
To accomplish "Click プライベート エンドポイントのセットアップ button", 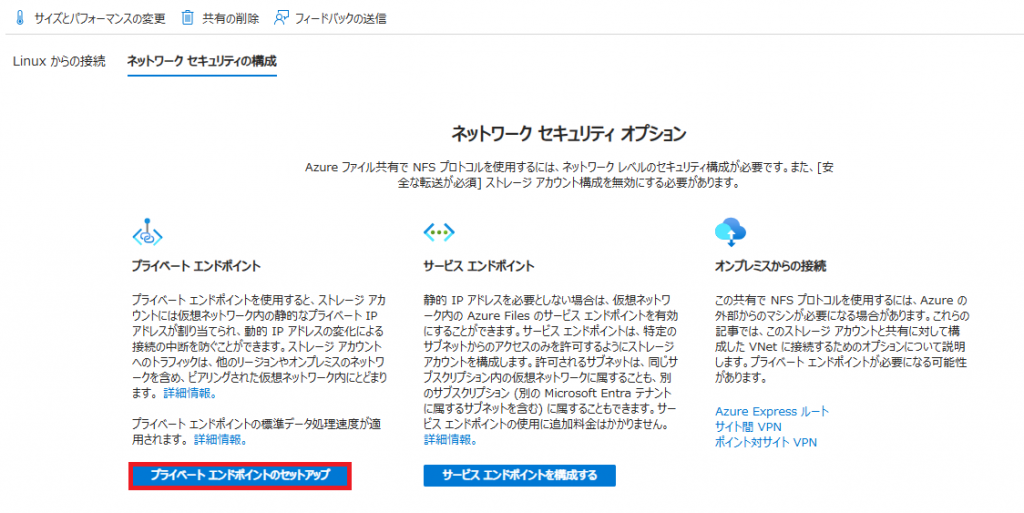I will pyautogui.click(x=240, y=476).
